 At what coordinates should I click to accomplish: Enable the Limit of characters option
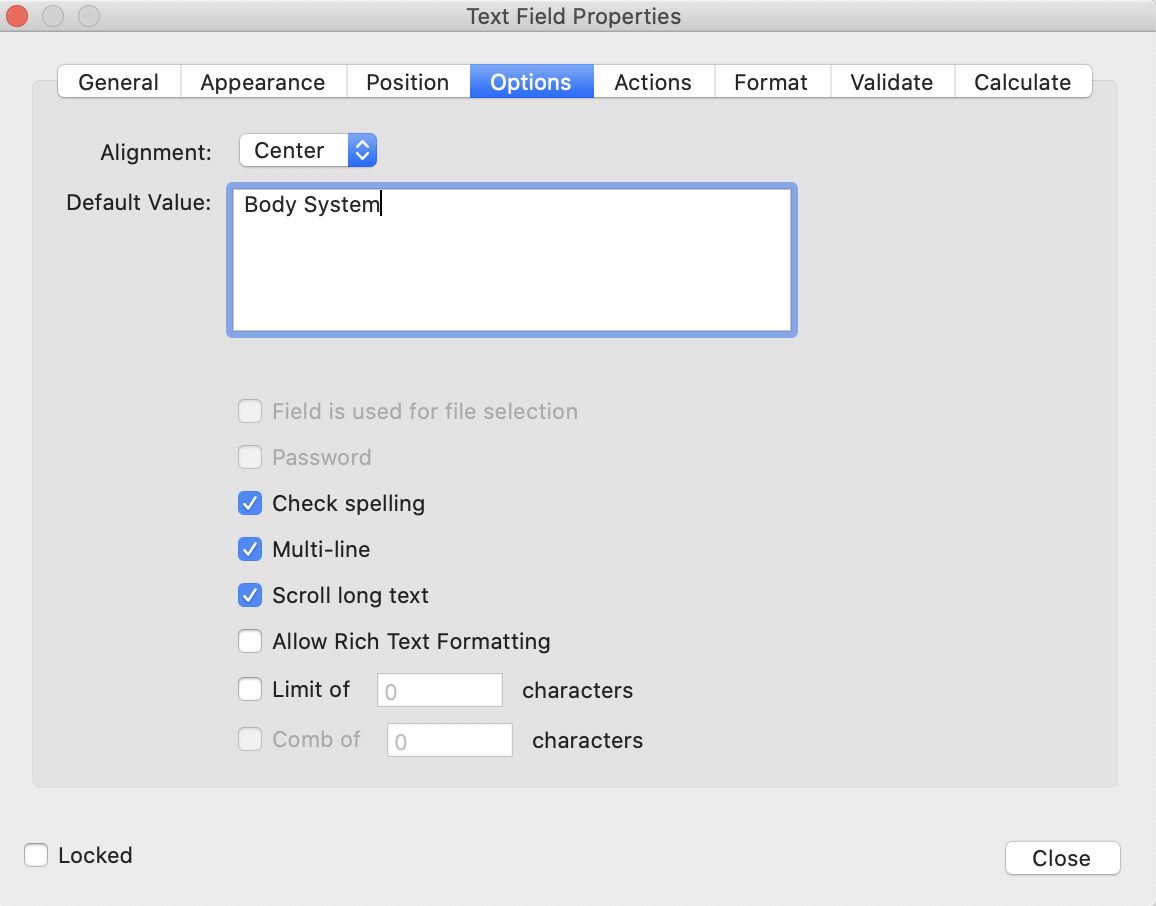tap(249, 689)
